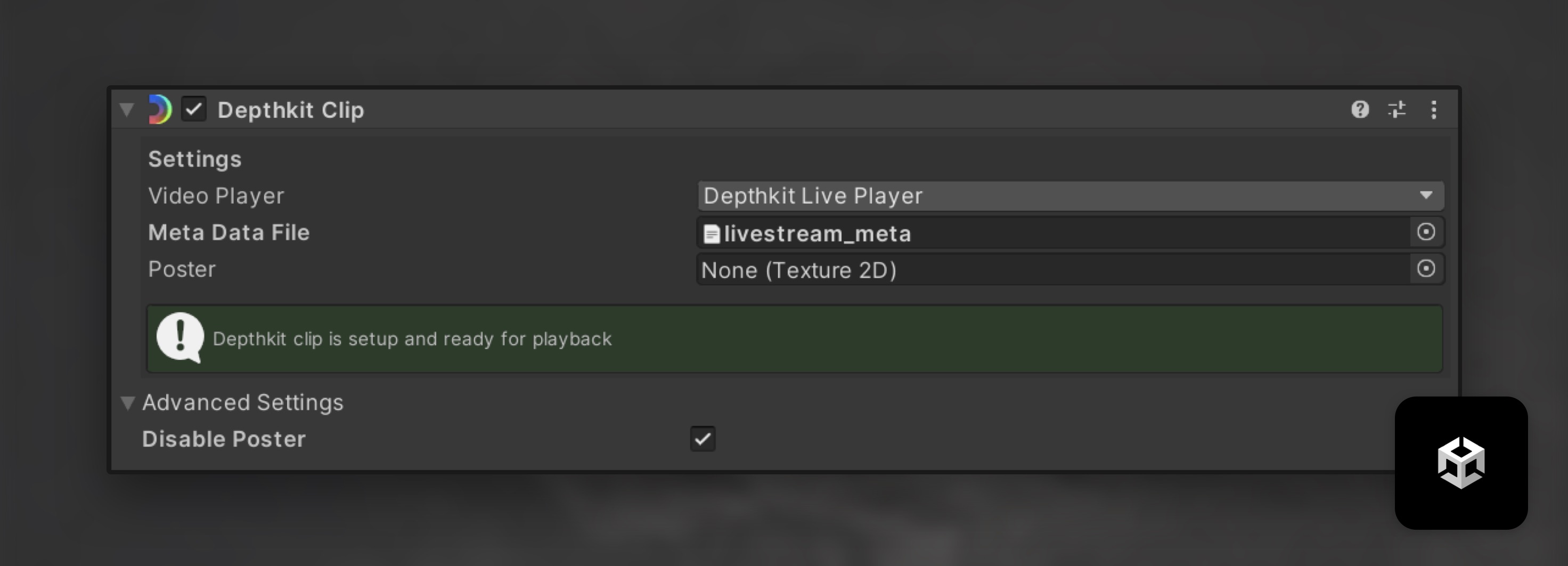Collapse the Advanced Settings foldout
Image resolution: width=1568 pixels, height=566 pixels.
click(x=127, y=403)
